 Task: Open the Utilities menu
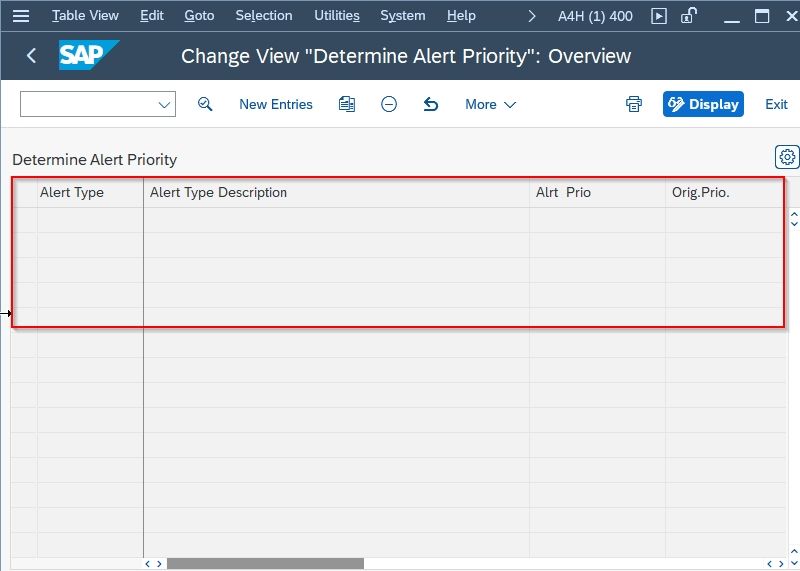tap(337, 16)
